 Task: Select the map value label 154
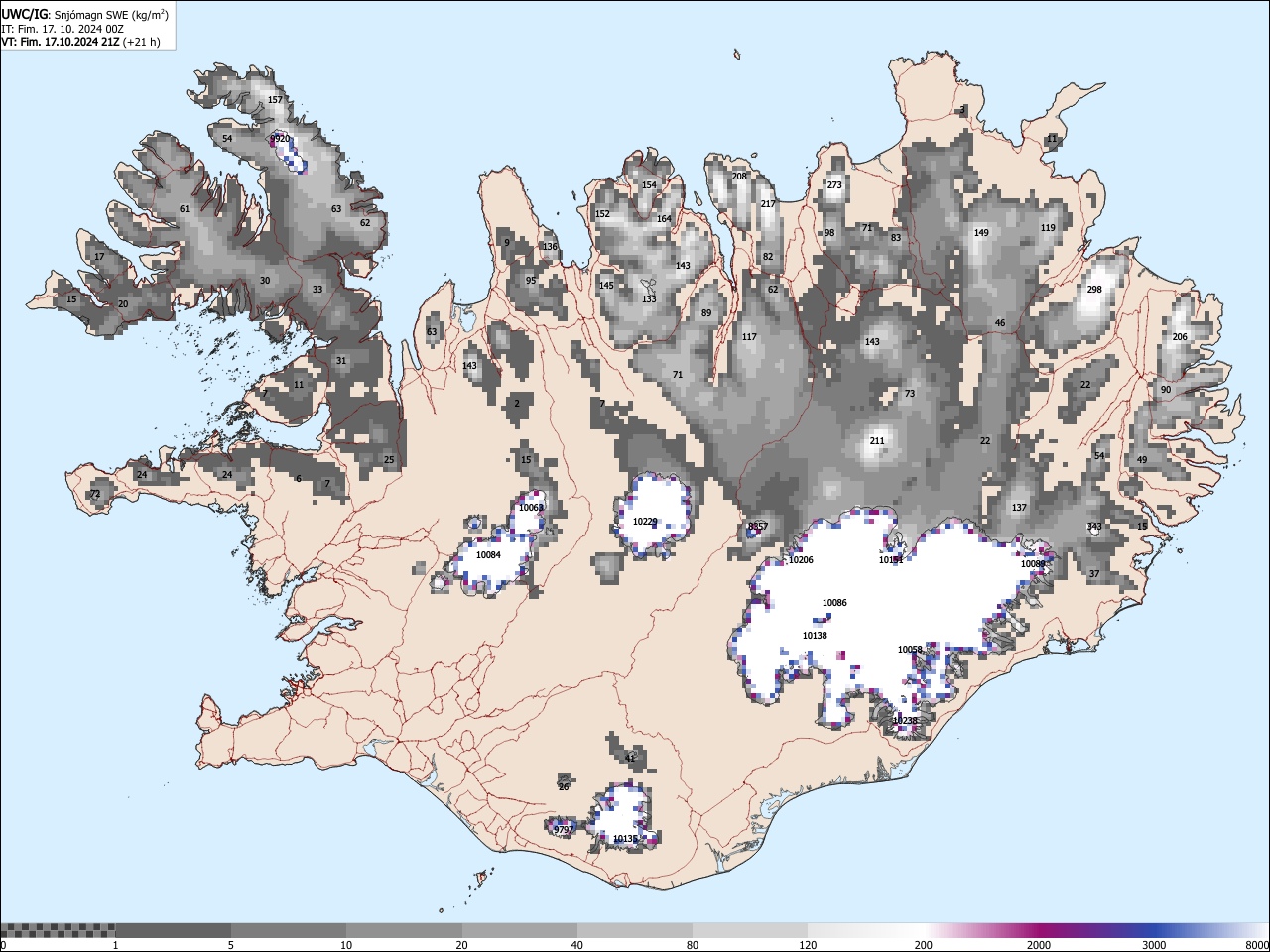pos(649,185)
